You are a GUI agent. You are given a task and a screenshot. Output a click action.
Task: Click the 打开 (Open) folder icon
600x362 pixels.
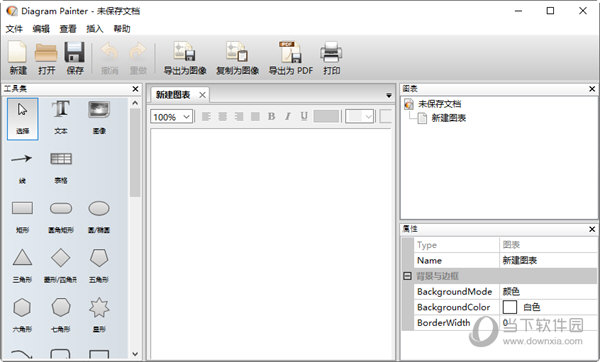pyautogui.click(x=46, y=52)
